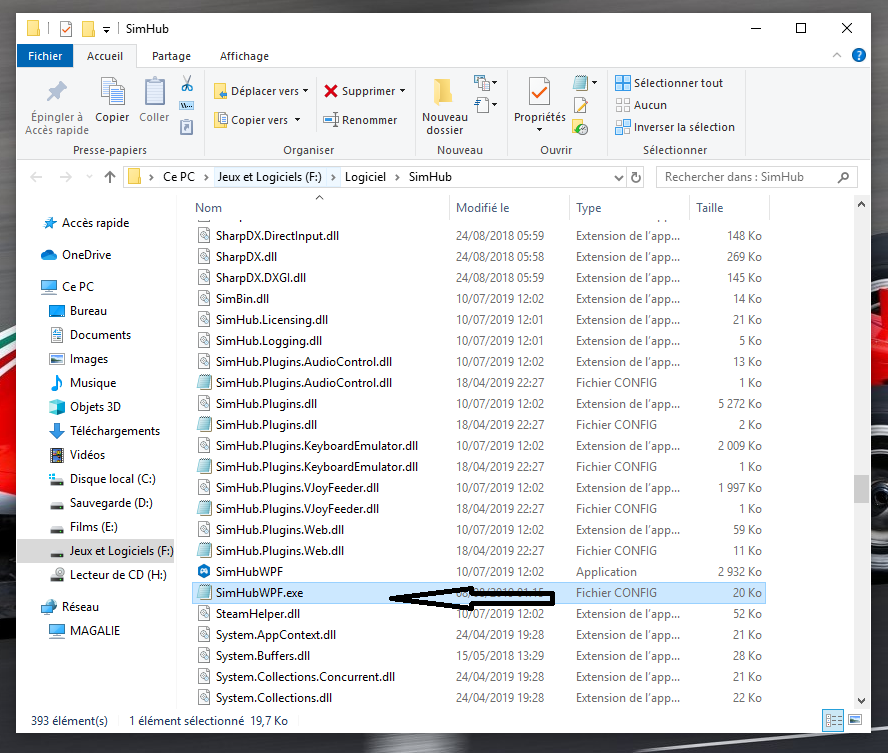Click Sélectionner tout
888x753 pixels.
pyautogui.click(x=669, y=83)
